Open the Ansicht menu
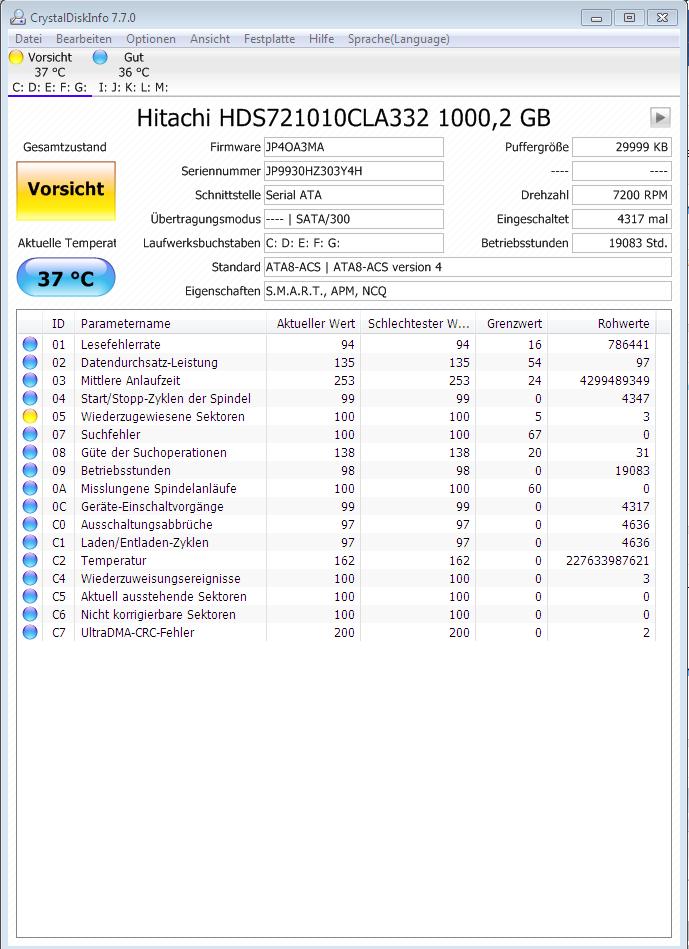 pyautogui.click(x=210, y=39)
